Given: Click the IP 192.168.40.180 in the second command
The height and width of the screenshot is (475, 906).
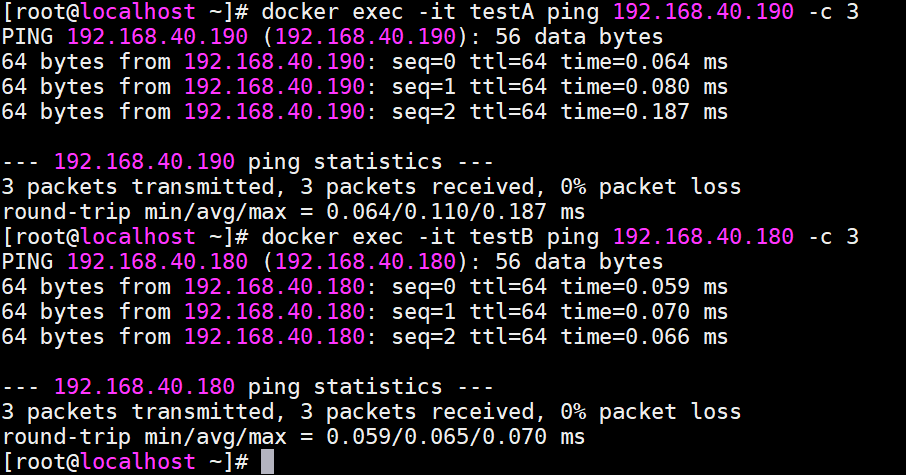Looking at the screenshot, I should 704,237.
